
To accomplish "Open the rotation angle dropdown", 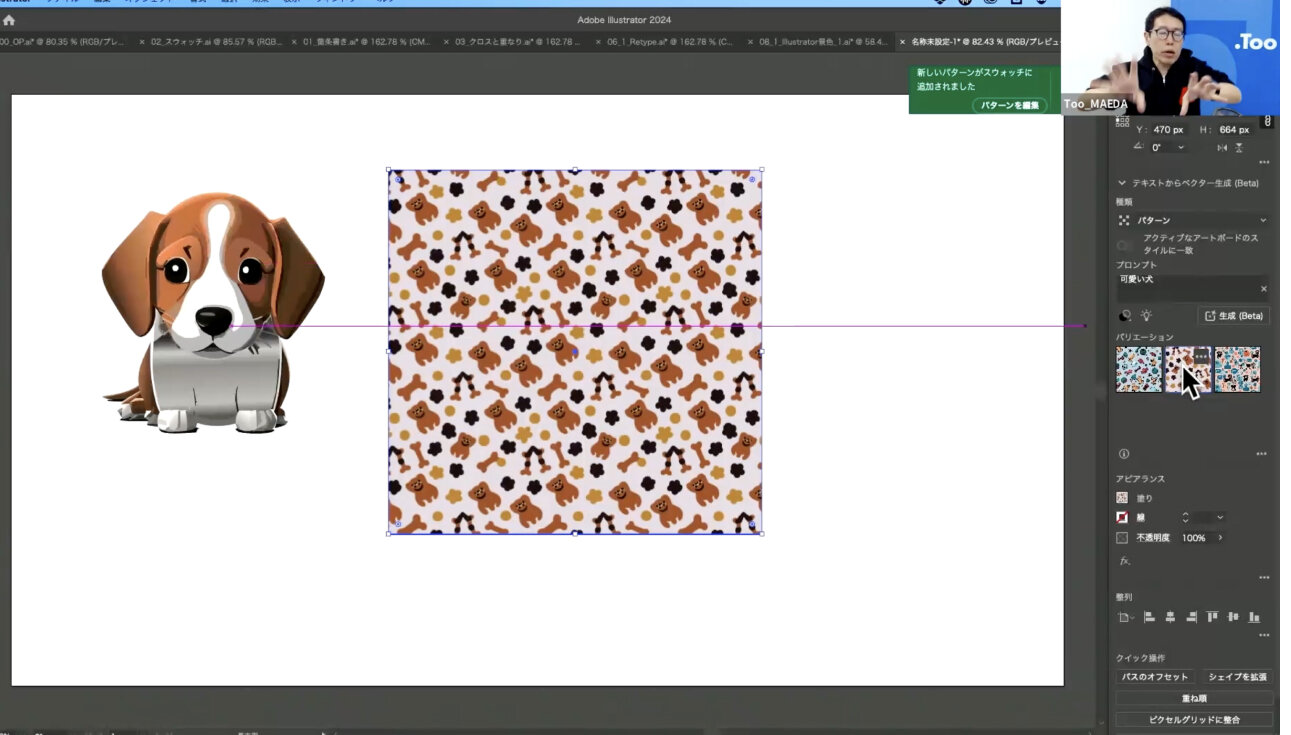I will coord(1181,148).
